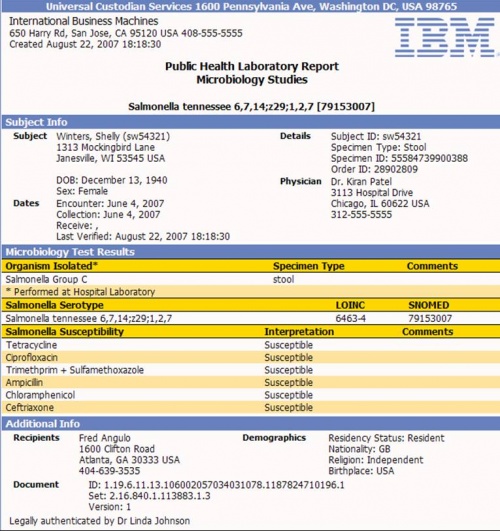Click the LOINC code 6463-4
The height and width of the screenshot is (531, 500).
coord(350,318)
